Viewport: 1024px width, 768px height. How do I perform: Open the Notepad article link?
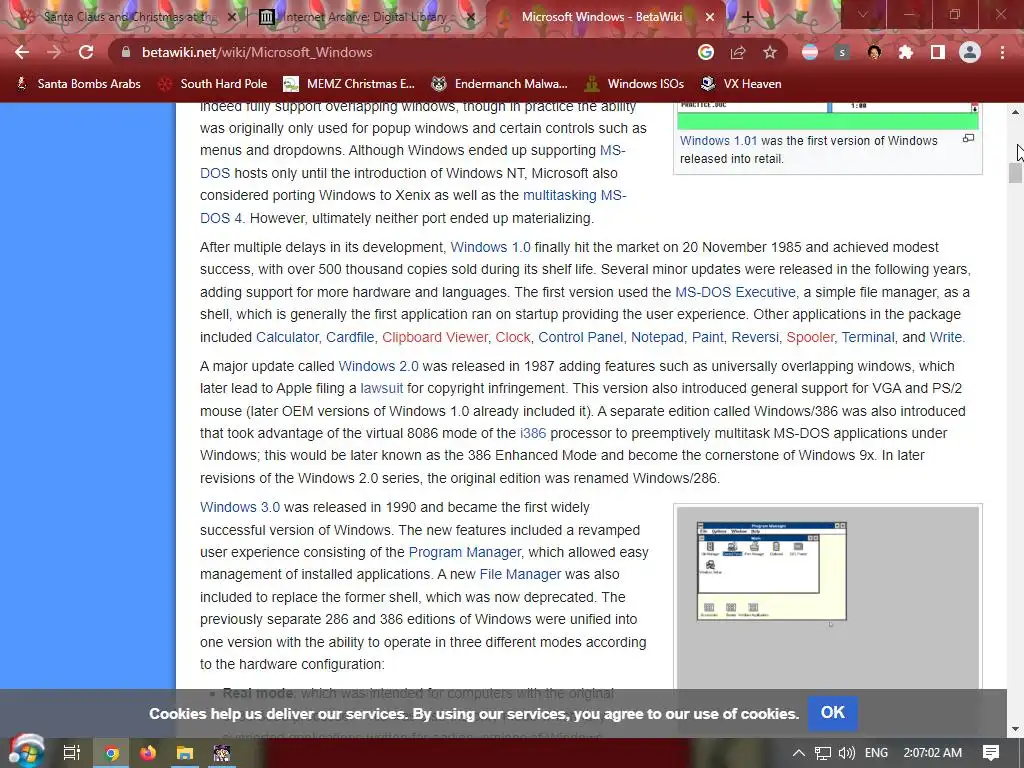[657, 337]
